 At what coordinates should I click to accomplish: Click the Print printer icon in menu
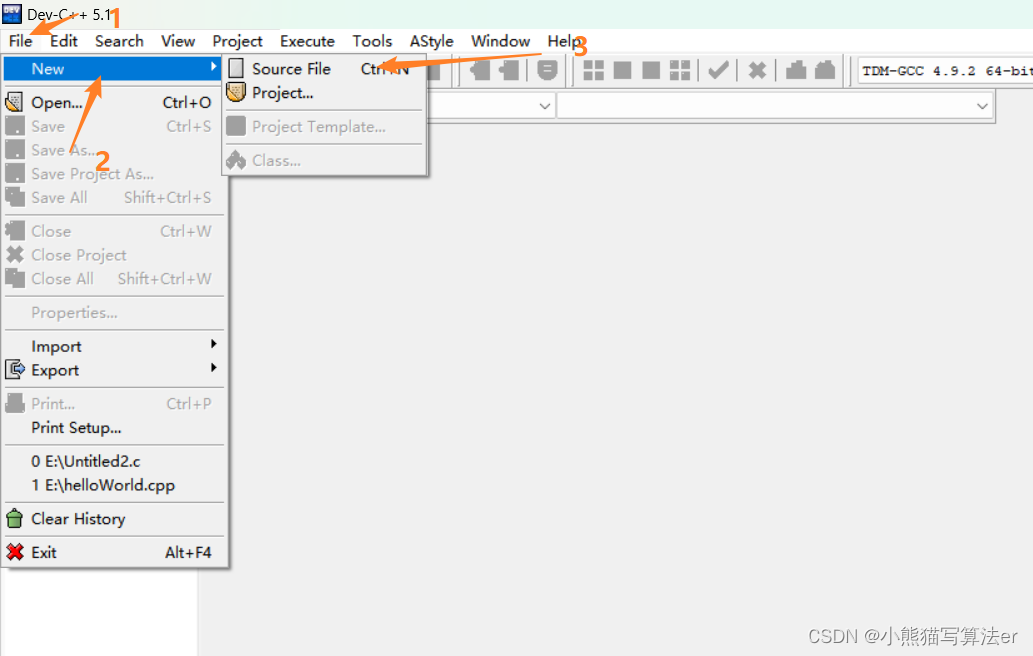[14, 403]
